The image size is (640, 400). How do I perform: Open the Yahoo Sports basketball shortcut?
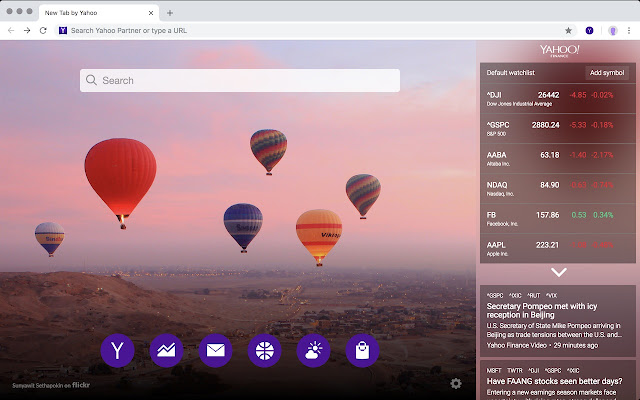pyautogui.click(x=264, y=351)
